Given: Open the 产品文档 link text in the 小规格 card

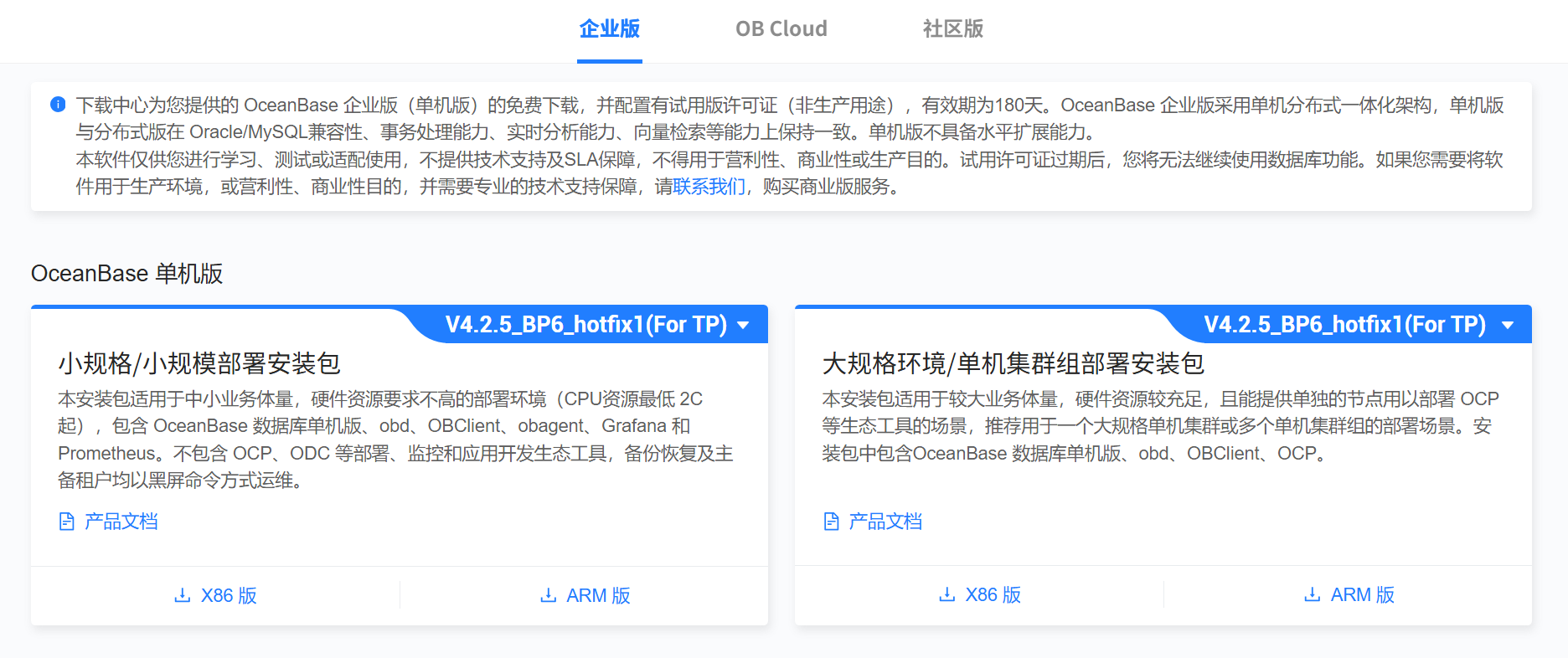Looking at the screenshot, I should [121, 522].
